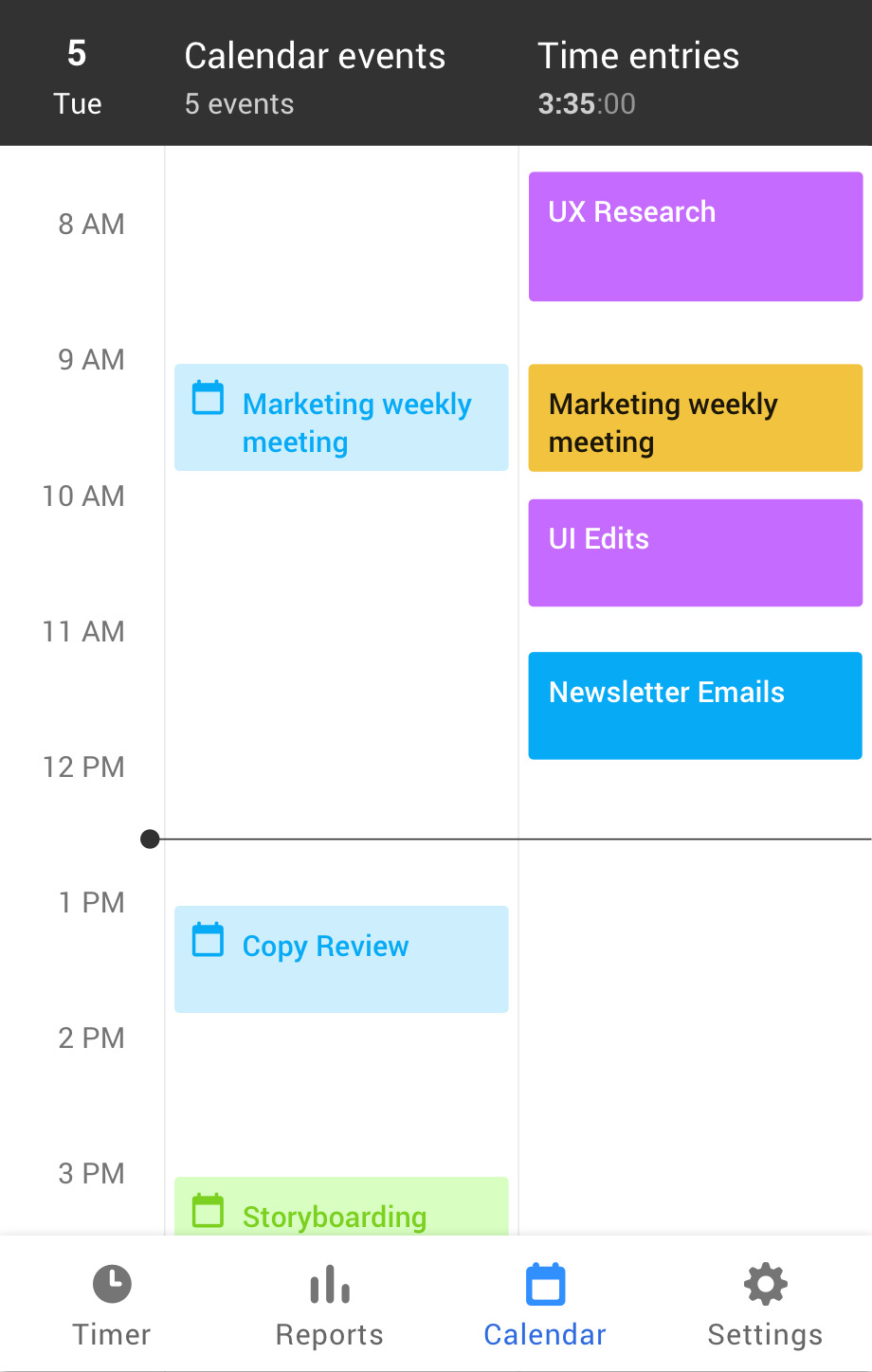This screenshot has width=872, height=1372.
Task: Click calendar icon on Marketing weekly meeting event
Action: pyautogui.click(x=209, y=398)
